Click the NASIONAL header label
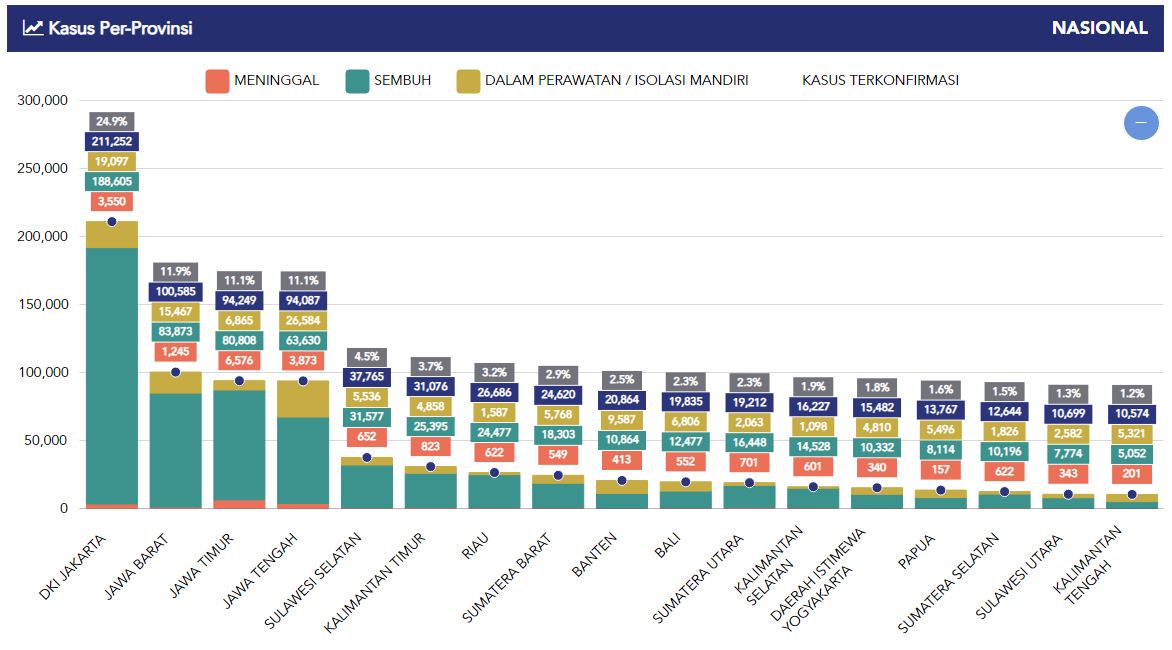Viewport: 1172px width, 650px height. coord(1099,28)
